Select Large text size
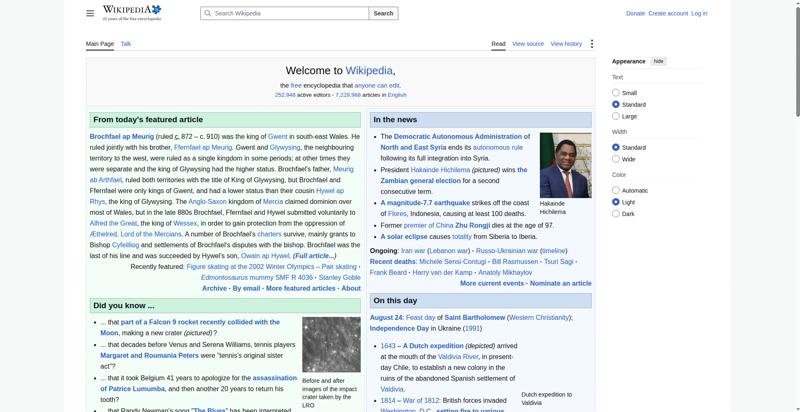This screenshot has width=800, height=412. [616, 116]
